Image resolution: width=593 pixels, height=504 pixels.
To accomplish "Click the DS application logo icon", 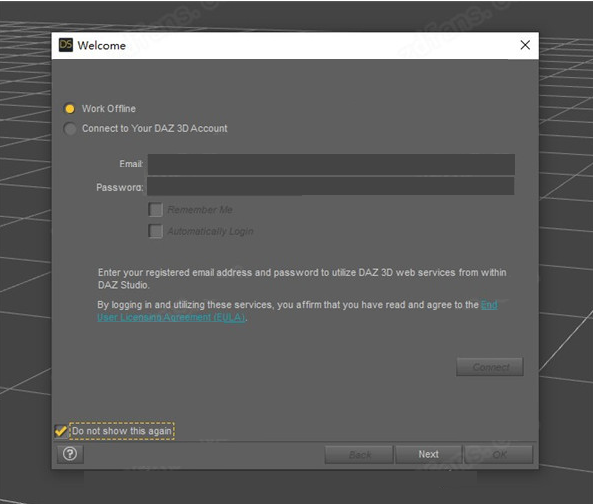I will (66, 45).
